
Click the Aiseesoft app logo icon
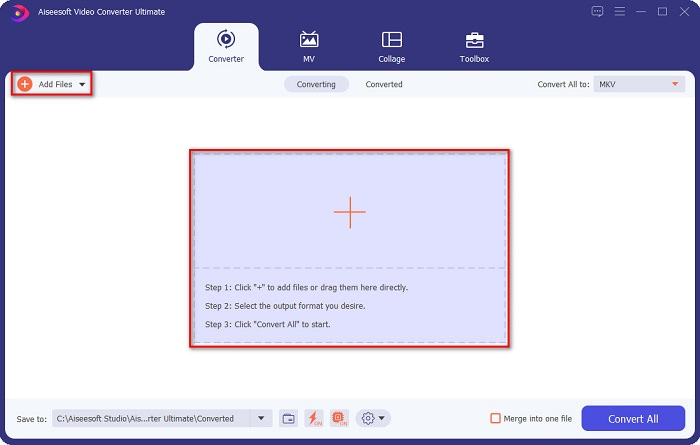pos(20,12)
